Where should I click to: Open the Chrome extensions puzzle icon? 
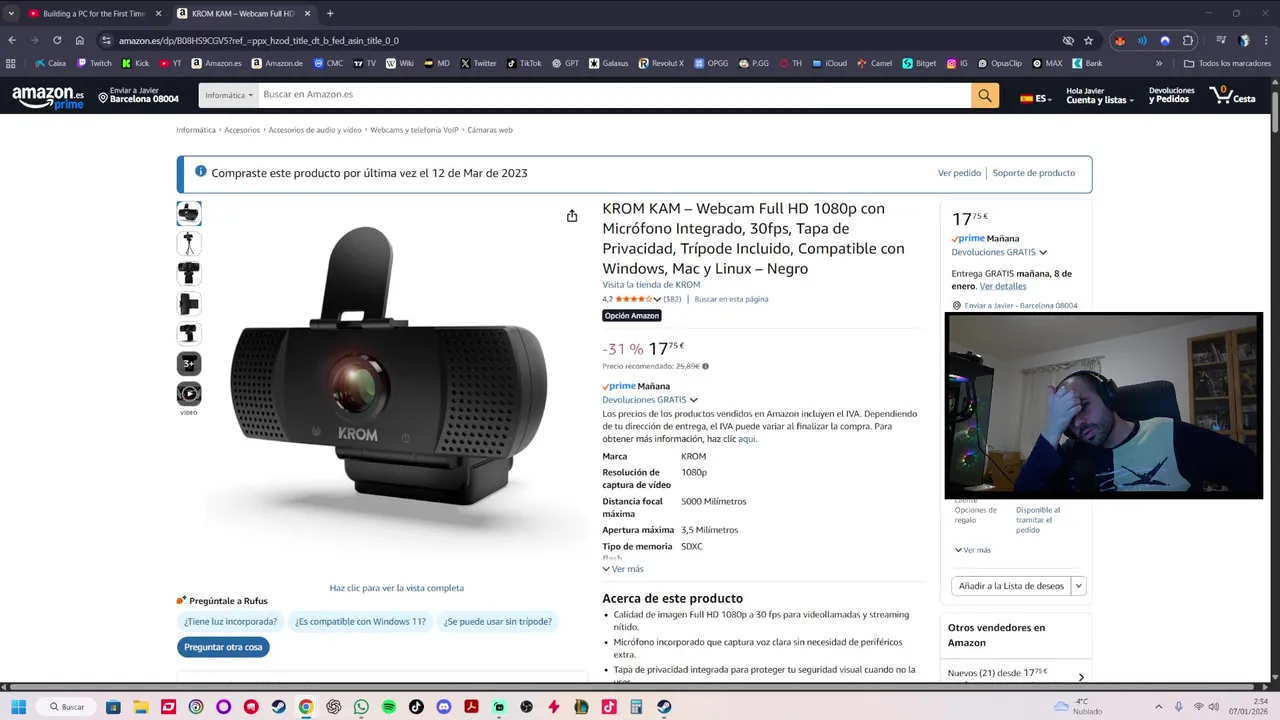click(x=1188, y=40)
